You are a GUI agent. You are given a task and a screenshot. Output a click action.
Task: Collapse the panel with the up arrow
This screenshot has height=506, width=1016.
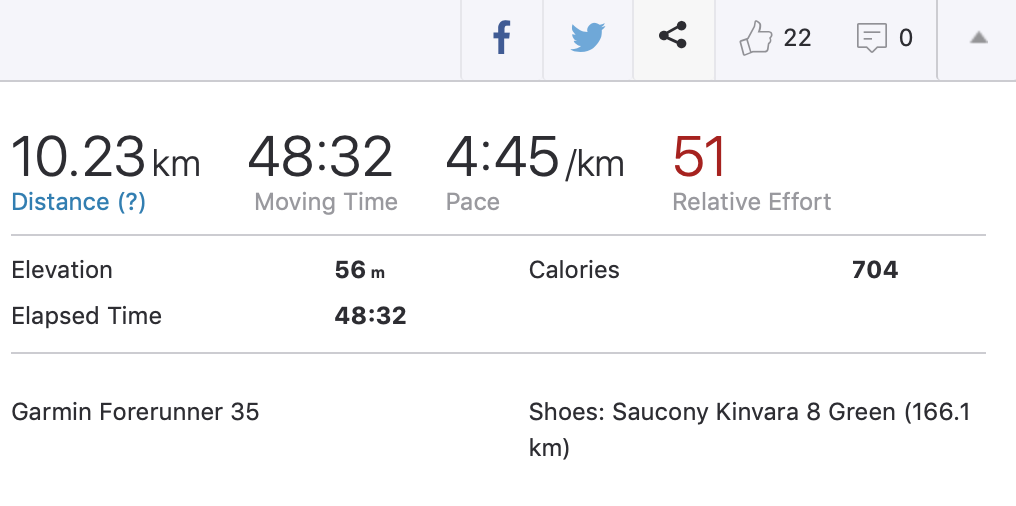(979, 38)
